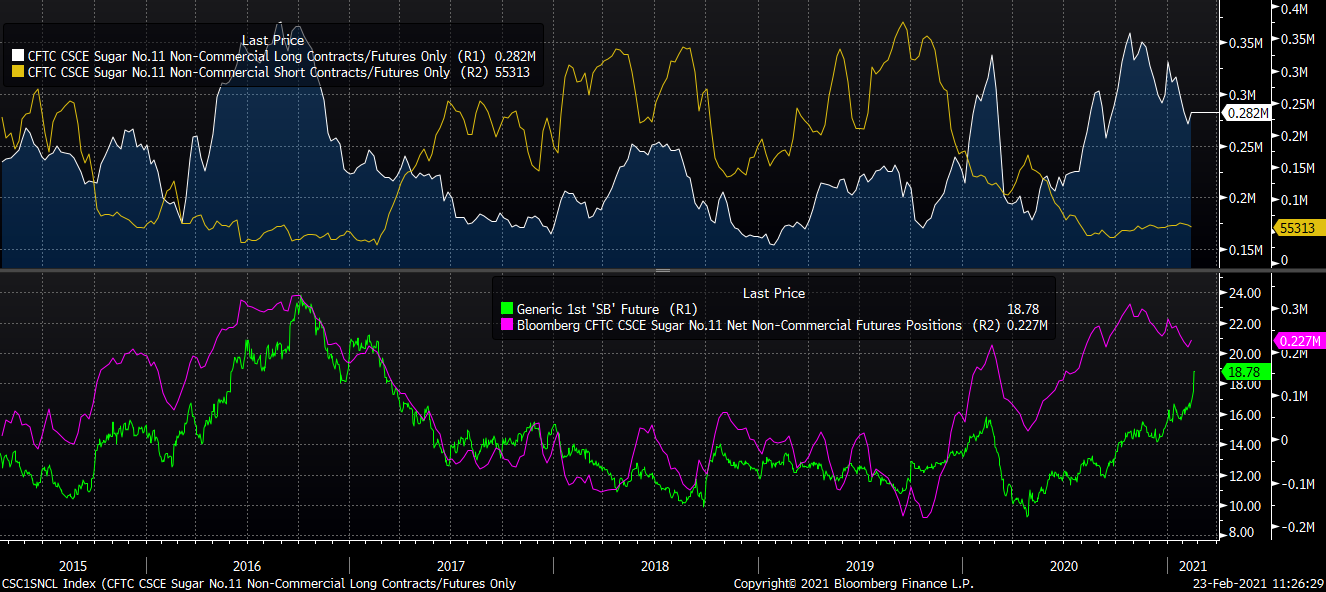Click the white 0.282M last-value tag
The height and width of the screenshot is (592, 1326).
tap(1246, 113)
